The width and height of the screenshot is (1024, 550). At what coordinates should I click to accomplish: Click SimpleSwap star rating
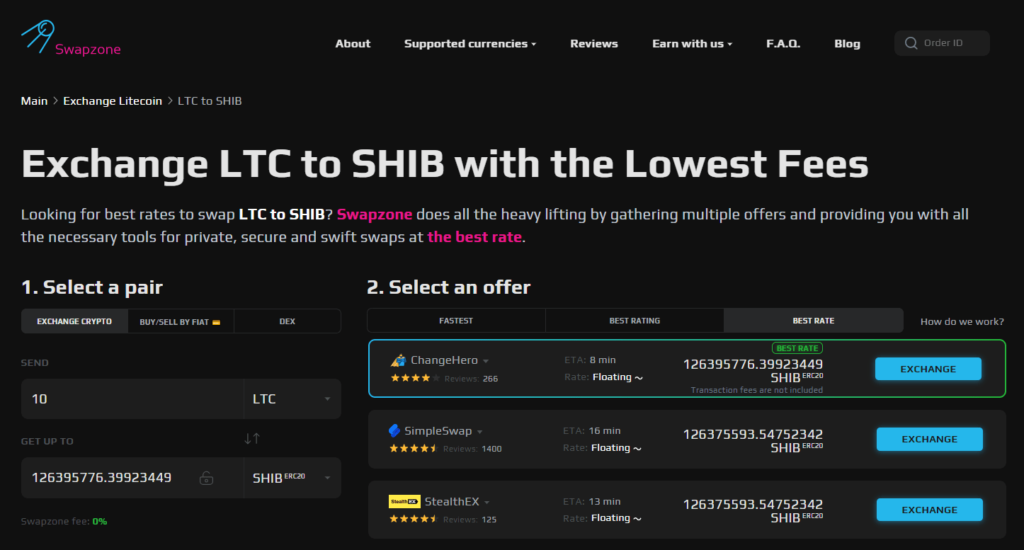[x=413, y=449]
